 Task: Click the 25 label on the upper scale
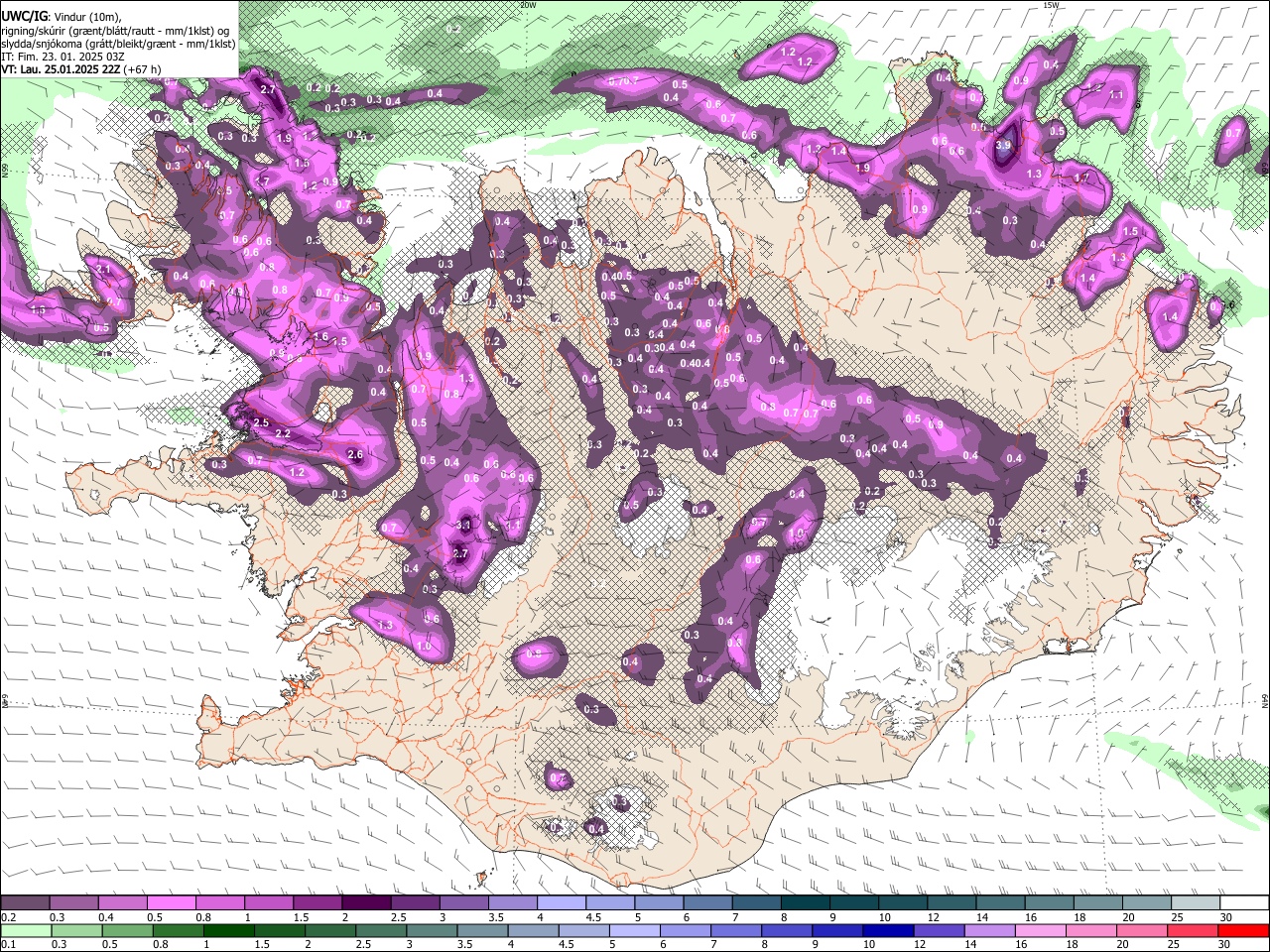1177,917
